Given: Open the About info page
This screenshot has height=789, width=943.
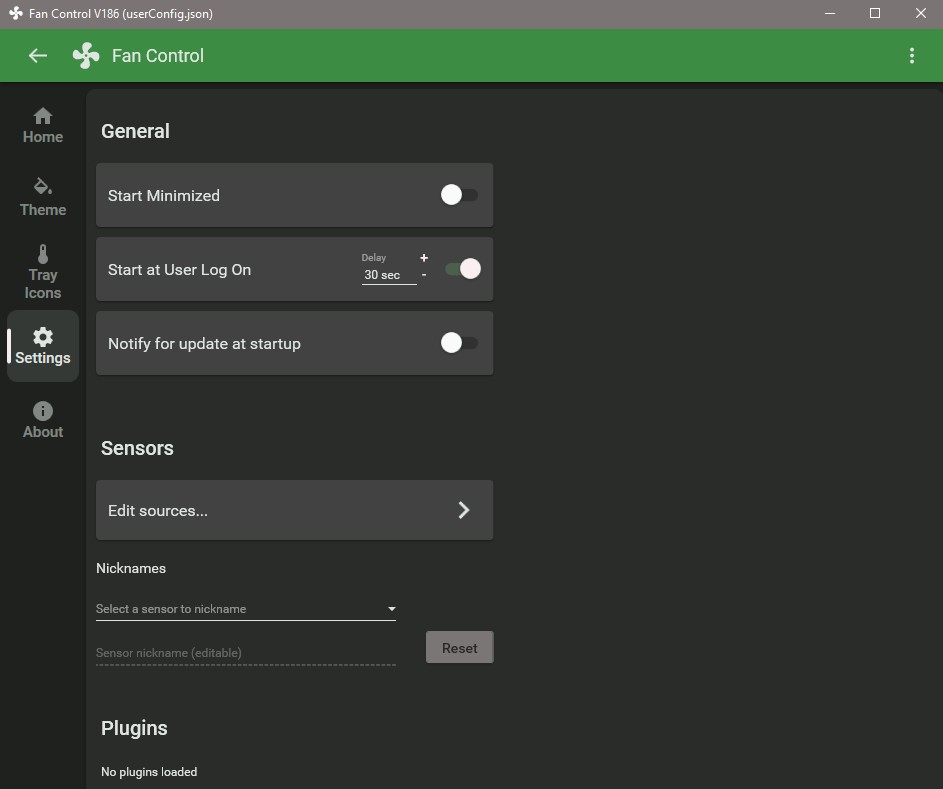Looking at the screenshot, I should coord(43,420).
